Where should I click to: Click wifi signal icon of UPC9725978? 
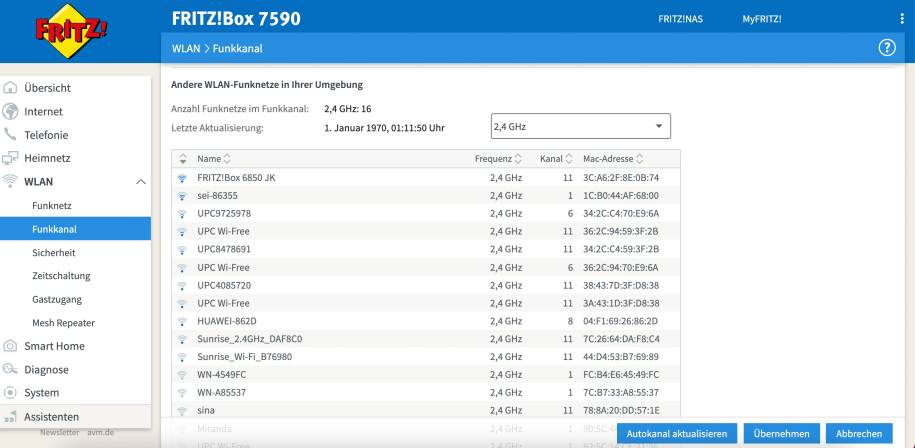tap(182, 214)
